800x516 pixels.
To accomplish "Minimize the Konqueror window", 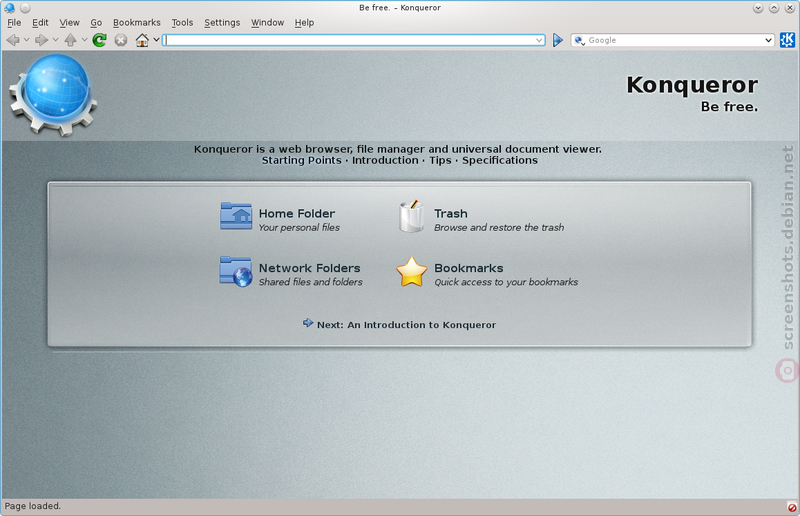I will (x=758, y=8).
